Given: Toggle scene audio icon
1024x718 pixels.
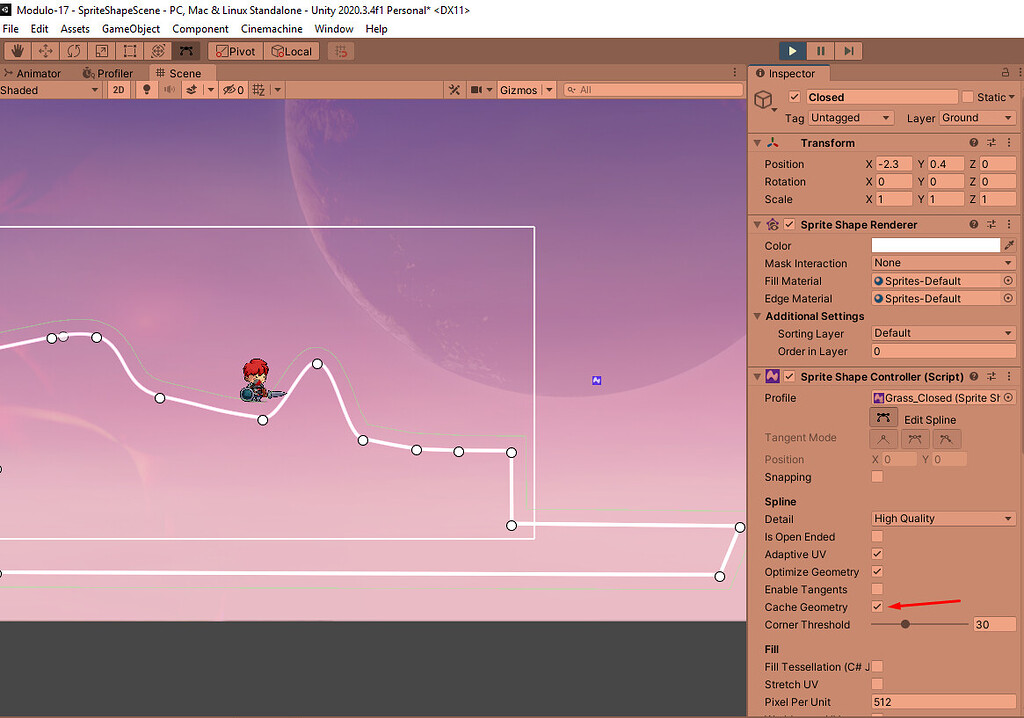Looking at the screenshot, I should pyautogui.click(x=169, y=89).
